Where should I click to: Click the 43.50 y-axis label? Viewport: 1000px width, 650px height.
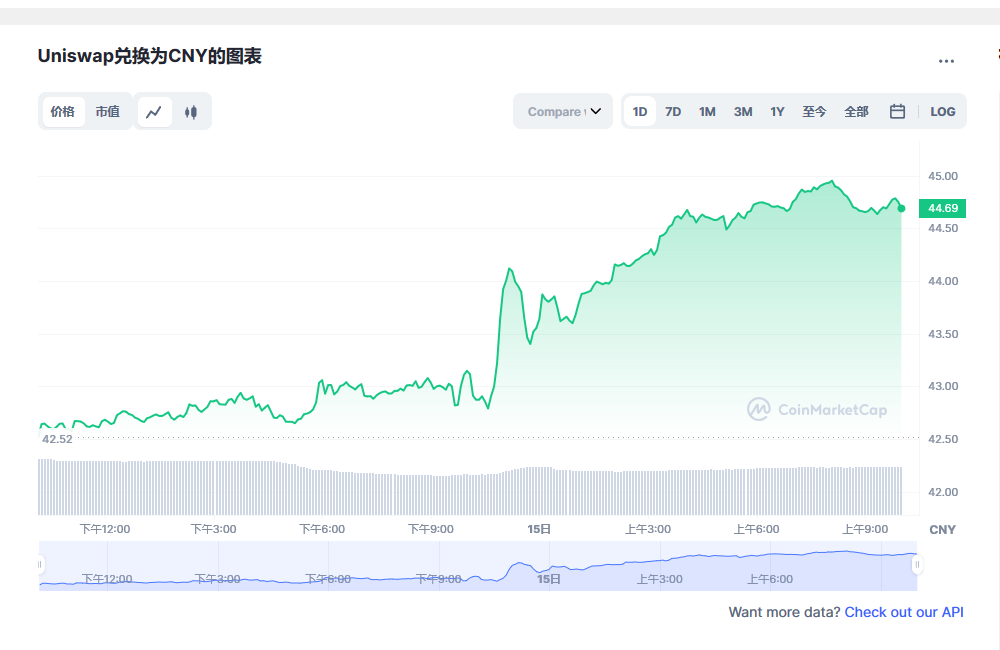pos(943,334)
